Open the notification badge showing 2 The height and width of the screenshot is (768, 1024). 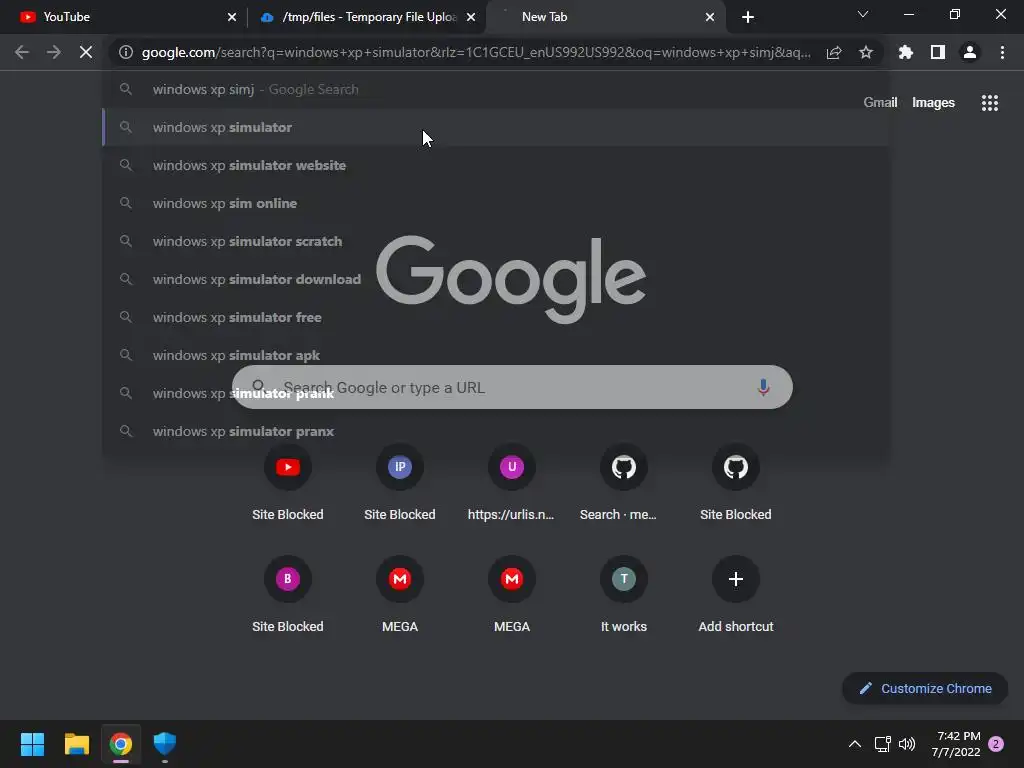(x=997, y=744)
